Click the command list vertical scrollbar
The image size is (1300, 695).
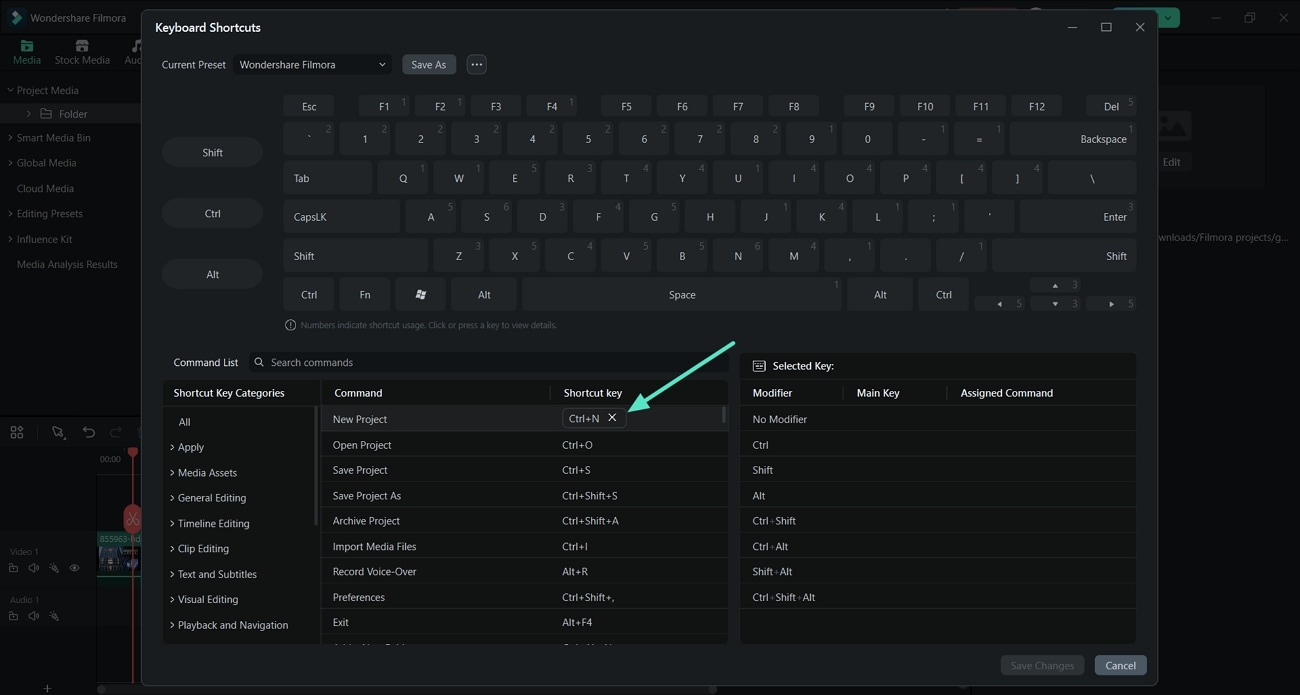pos(723,414)
